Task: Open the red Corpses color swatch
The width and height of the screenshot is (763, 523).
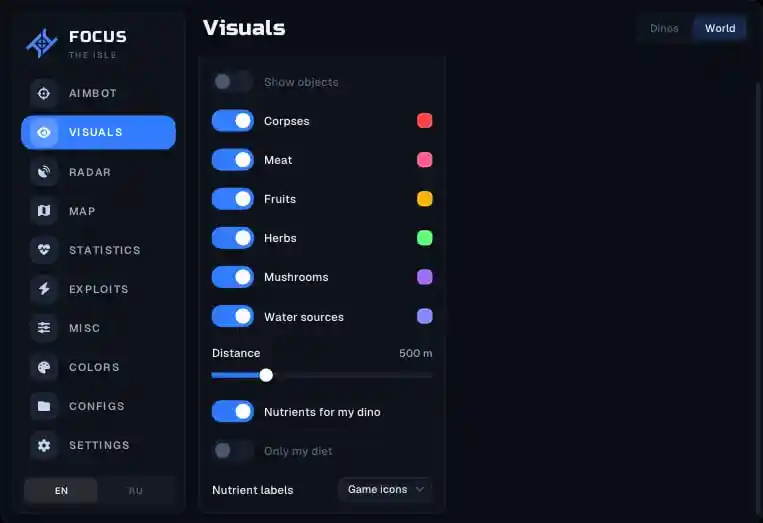Action: tap(425, 121)
